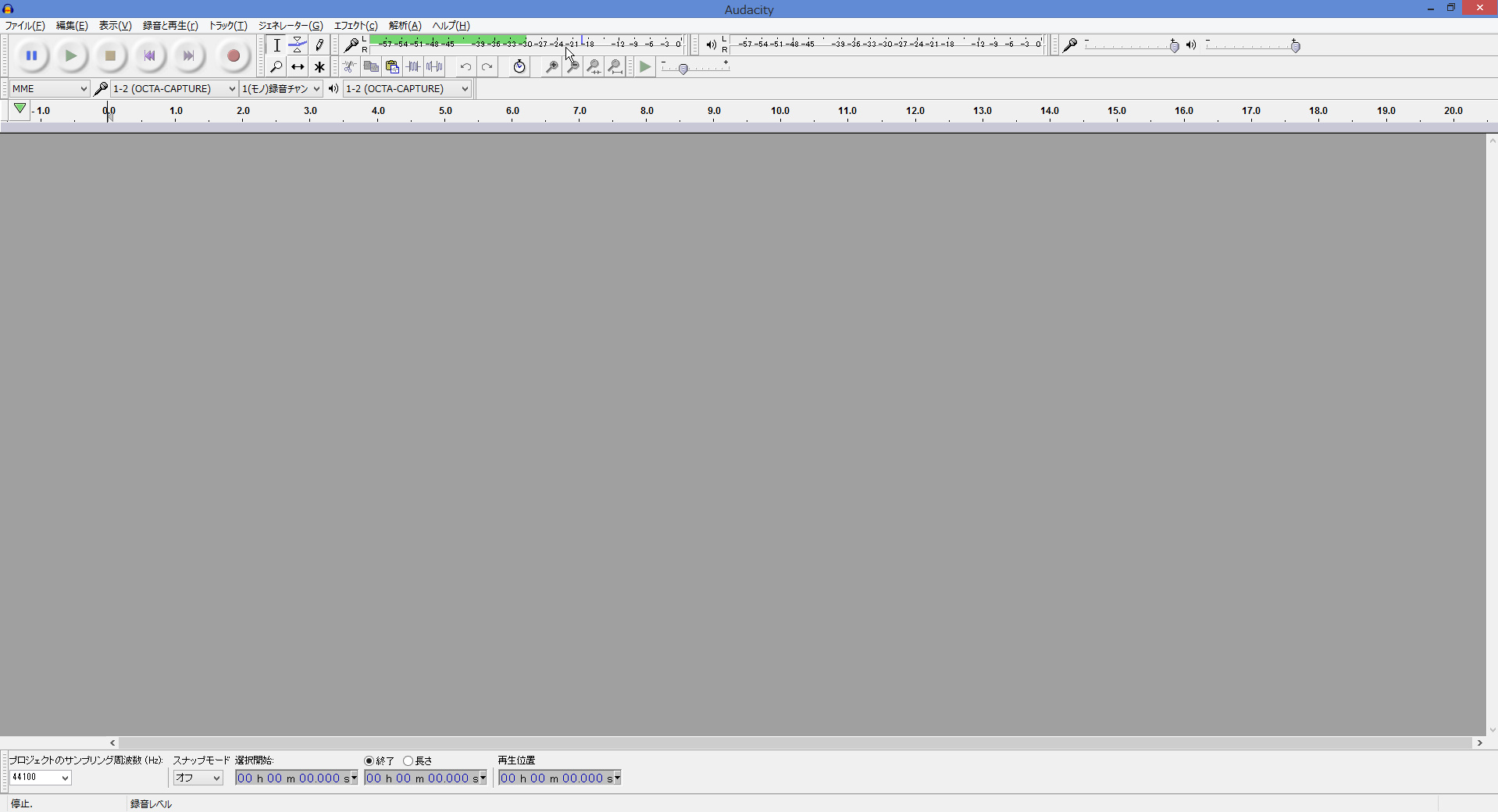Image resolution: width=1498 pixels, height=812 pixels.
Task: Click the Undo arrow icon
Action: 465,66
